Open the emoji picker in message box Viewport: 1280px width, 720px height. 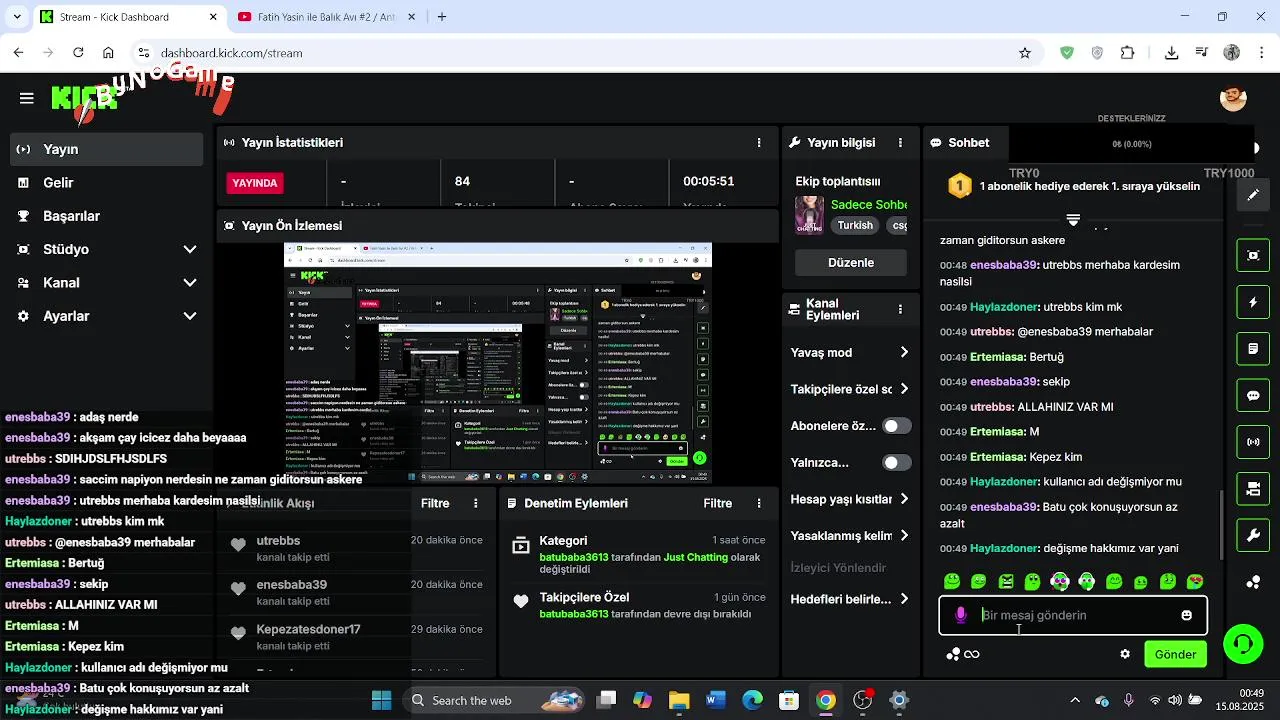click(1187, 615)
